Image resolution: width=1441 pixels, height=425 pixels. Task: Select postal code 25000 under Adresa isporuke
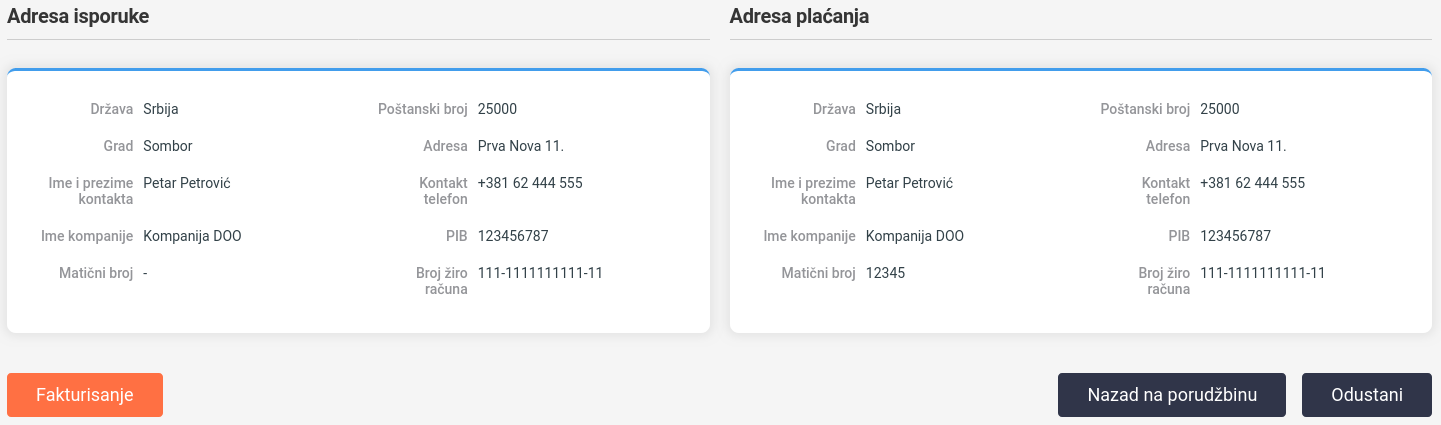(497, 109)
